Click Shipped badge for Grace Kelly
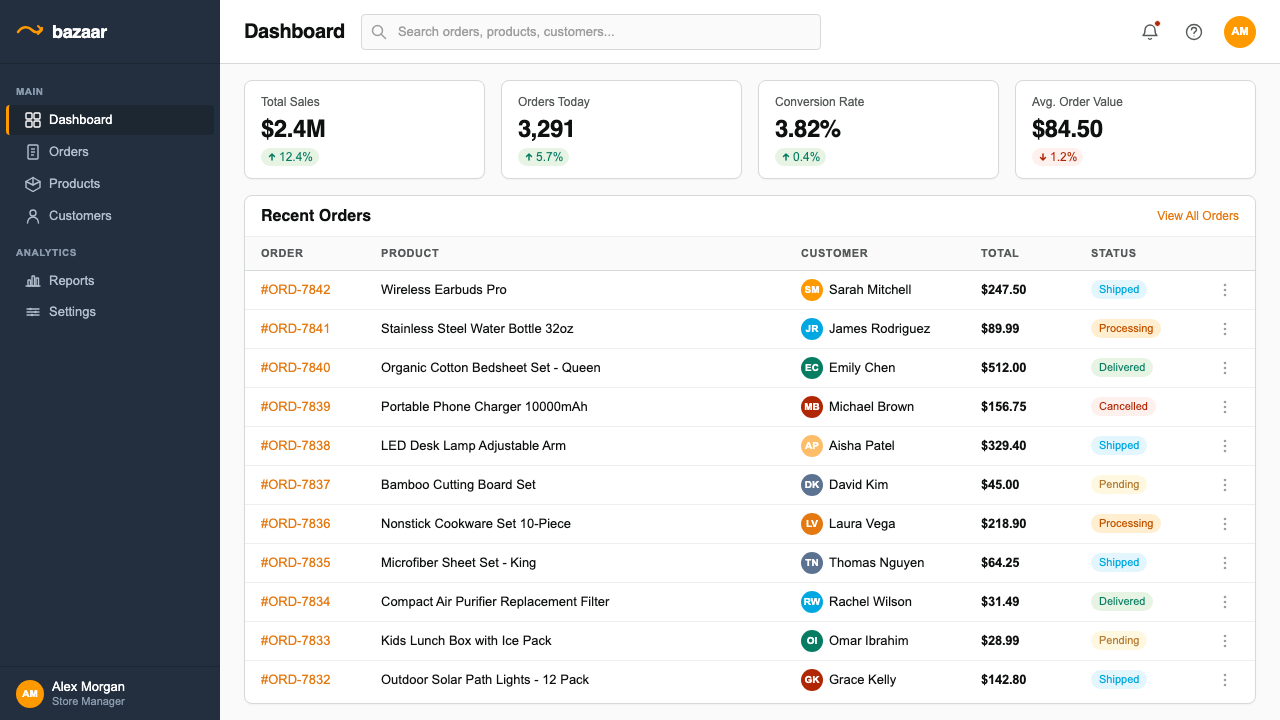The width and height of the screenshot is (1280, 720). pyautogui.click(x=1119, y=680)
